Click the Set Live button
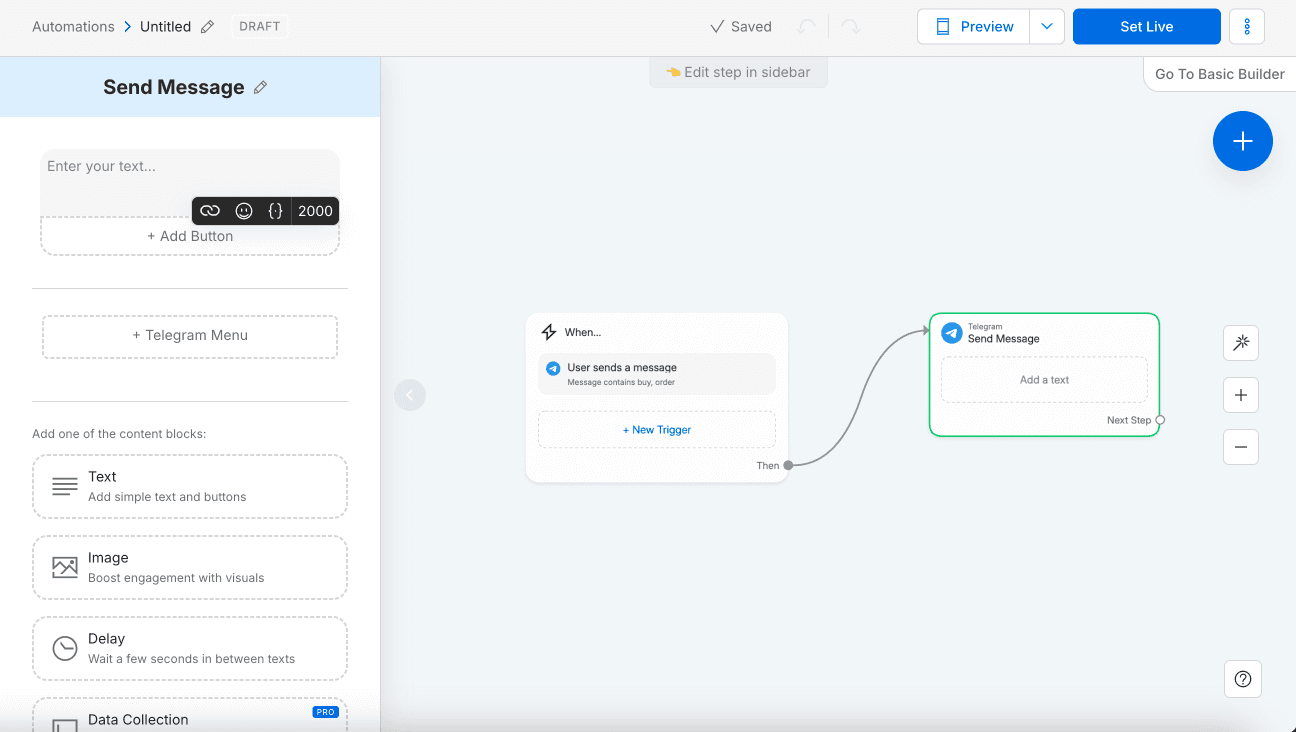This screenshot has width=1296, height=732. 1147,27
